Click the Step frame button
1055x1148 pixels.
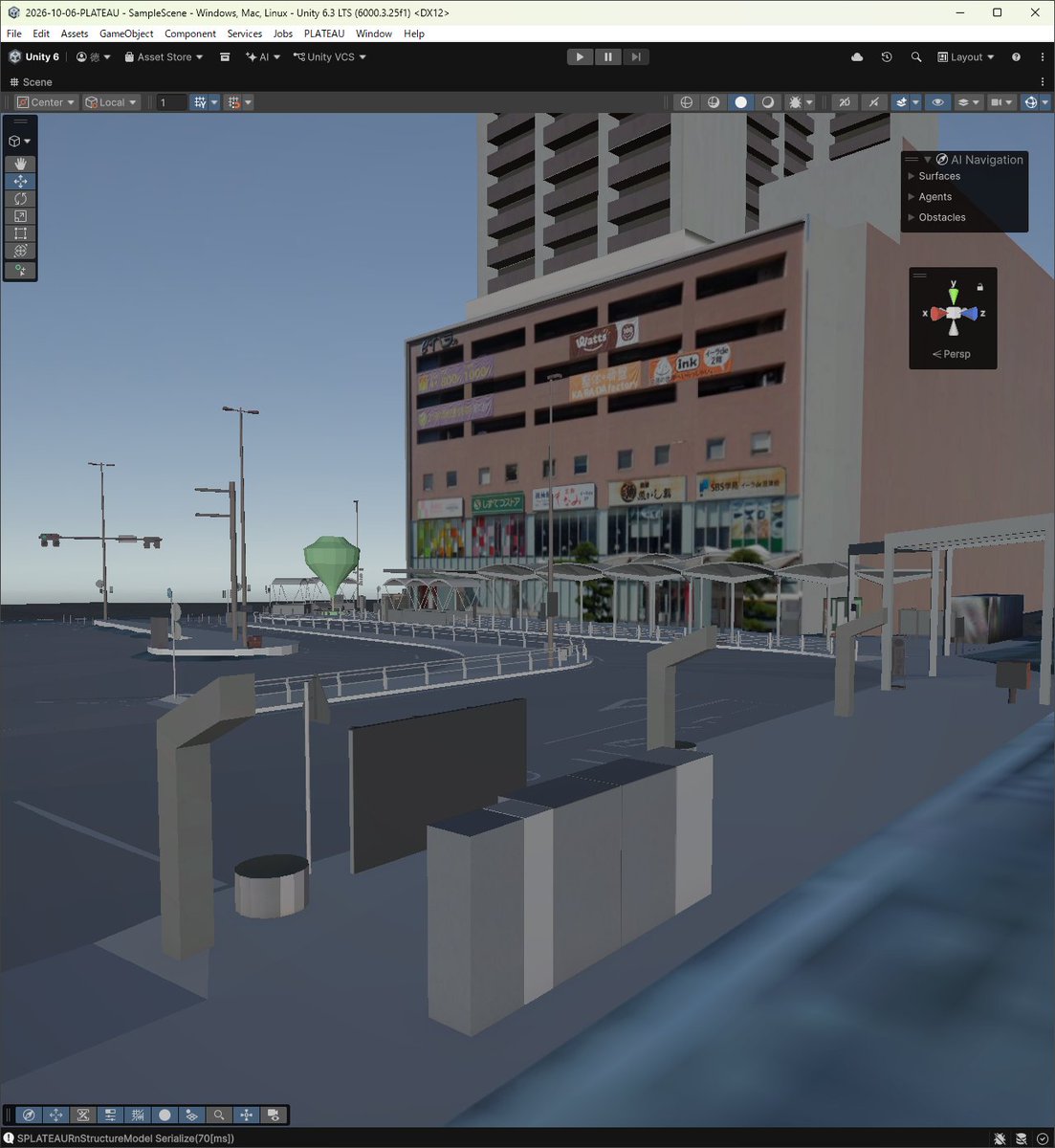pos(635,57)
